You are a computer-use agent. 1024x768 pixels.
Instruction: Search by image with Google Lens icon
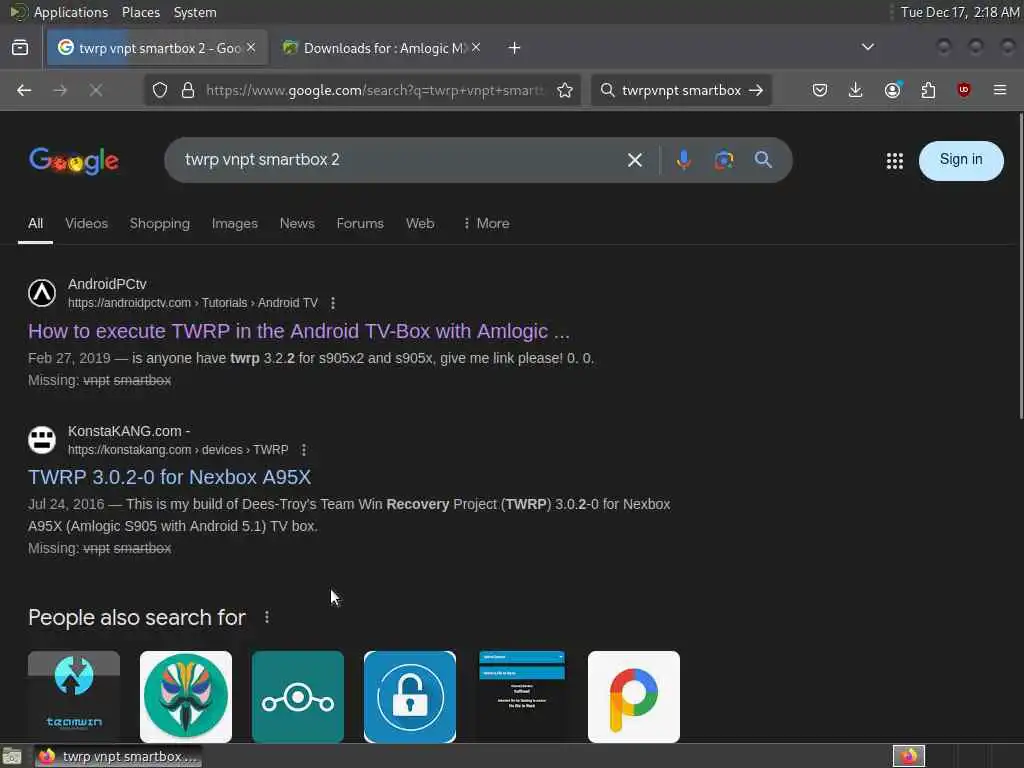point(724,160)
